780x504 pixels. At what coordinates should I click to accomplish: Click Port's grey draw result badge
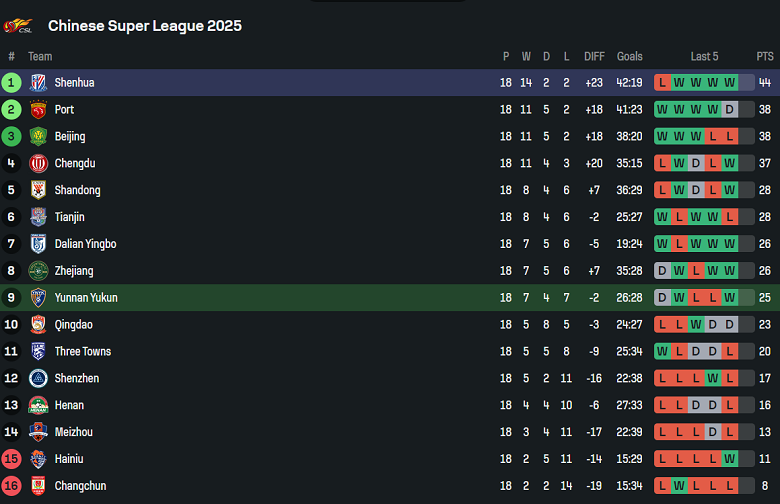730,110
